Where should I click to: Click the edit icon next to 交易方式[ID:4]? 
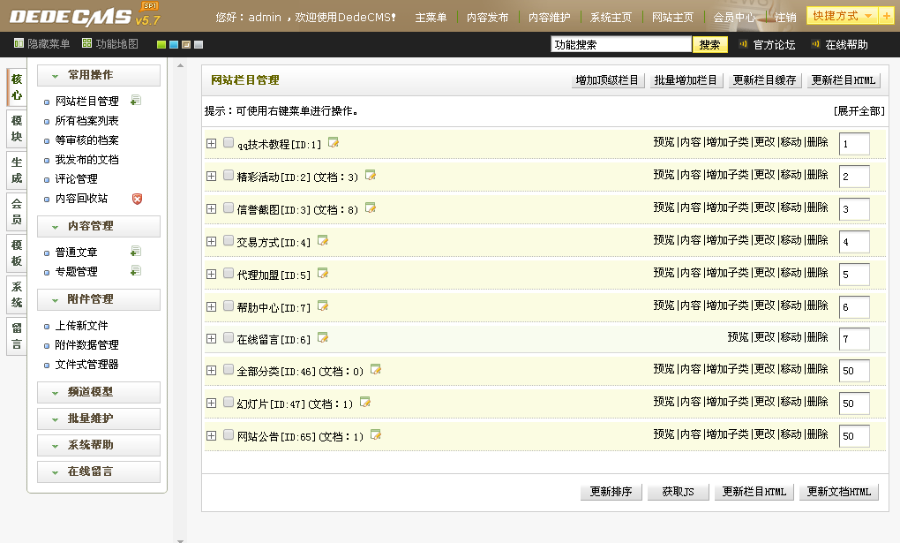coord(323,241)
